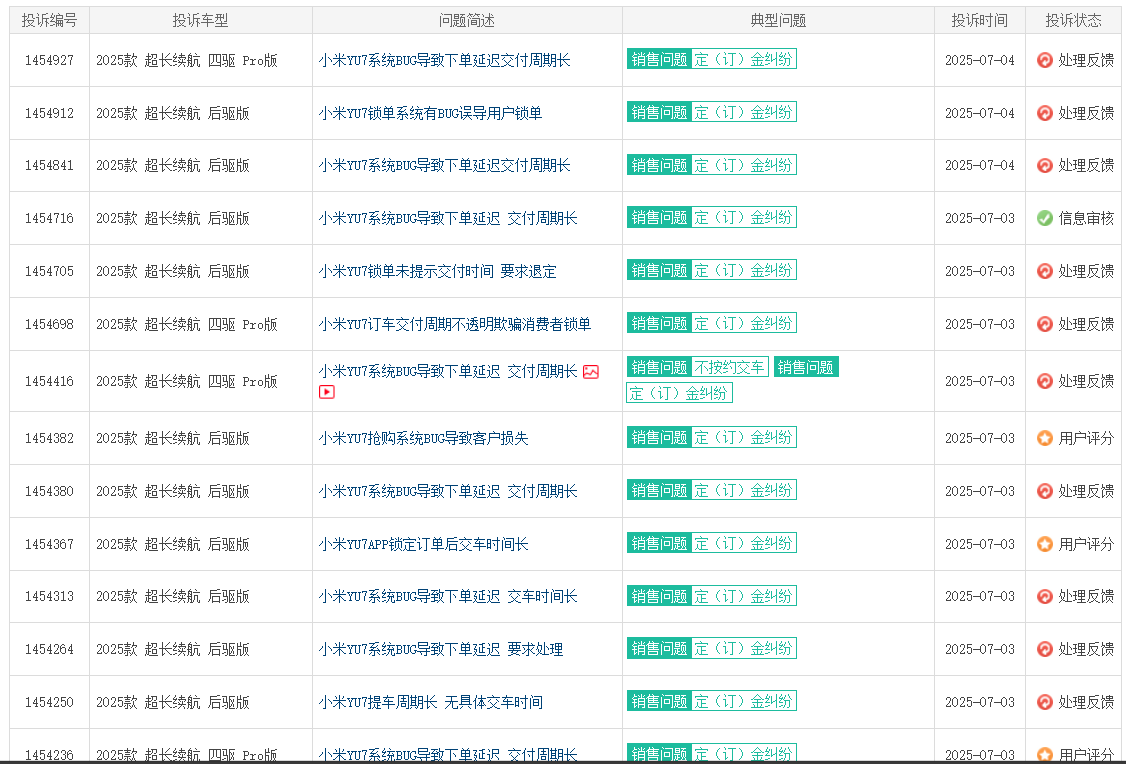Click the 投诉时间 column header
This screenshot has width=1126, height=764.
click(x=980, y=21)
